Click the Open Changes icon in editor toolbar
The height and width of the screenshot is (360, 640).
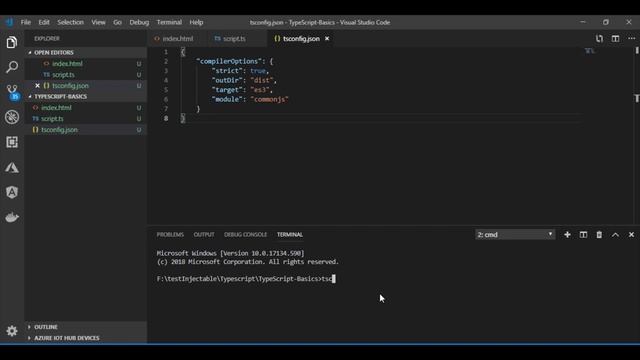[x=599, y=38]
